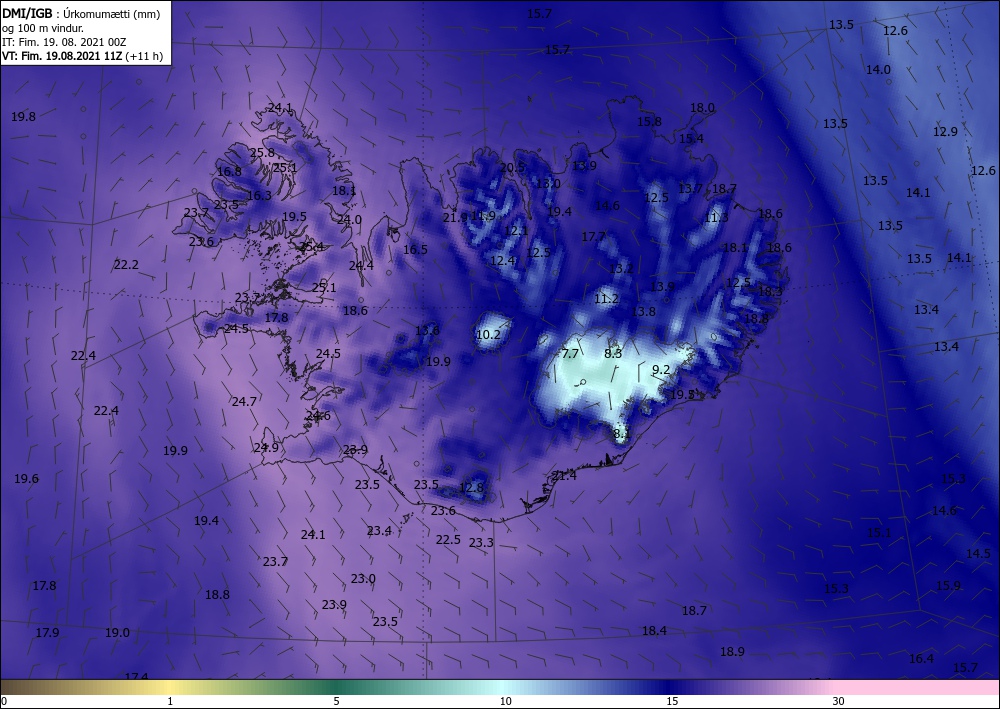Click the 5 label on the color scale
Image resolution: width=1000 pixels, height=709 pixels.
pos(336,701)
